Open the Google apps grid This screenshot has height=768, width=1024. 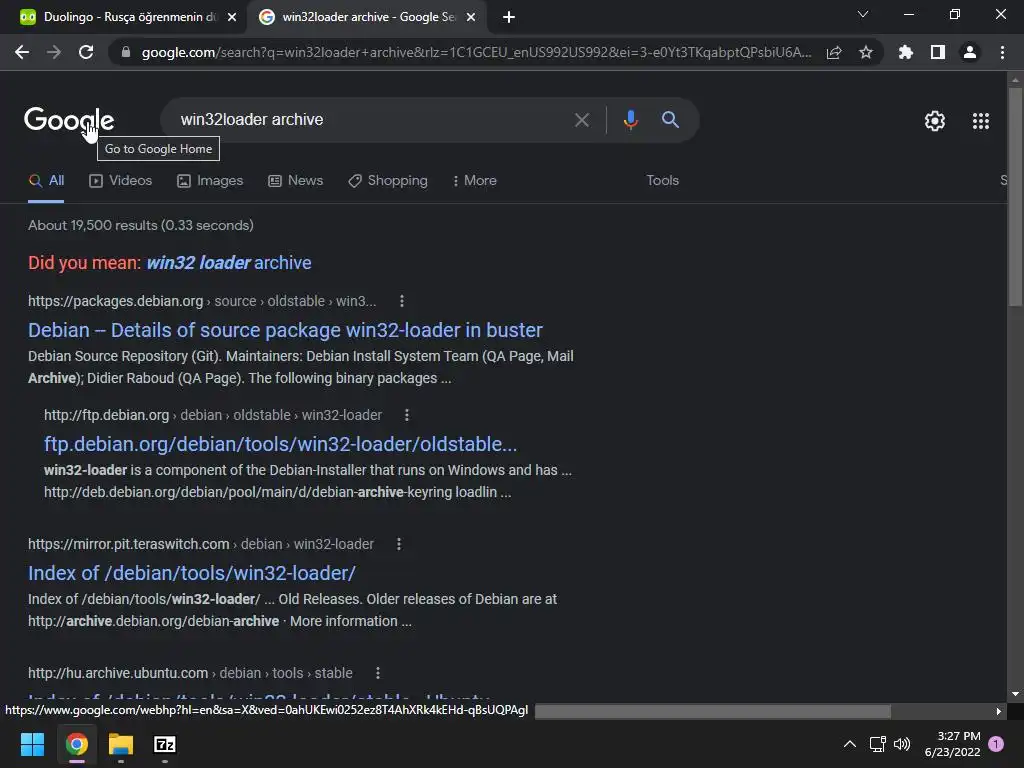coord(980,121)
